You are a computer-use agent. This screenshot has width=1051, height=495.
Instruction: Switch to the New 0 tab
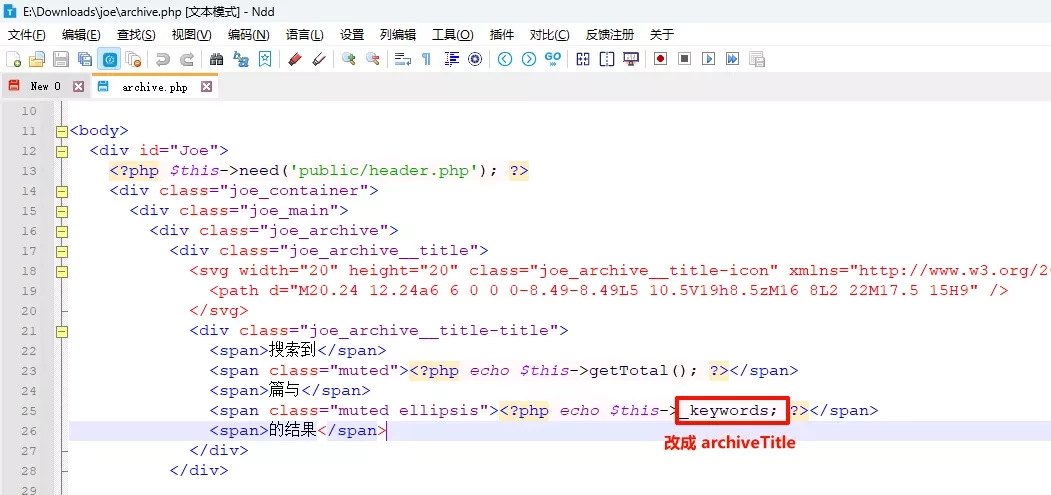pos(44,87)
